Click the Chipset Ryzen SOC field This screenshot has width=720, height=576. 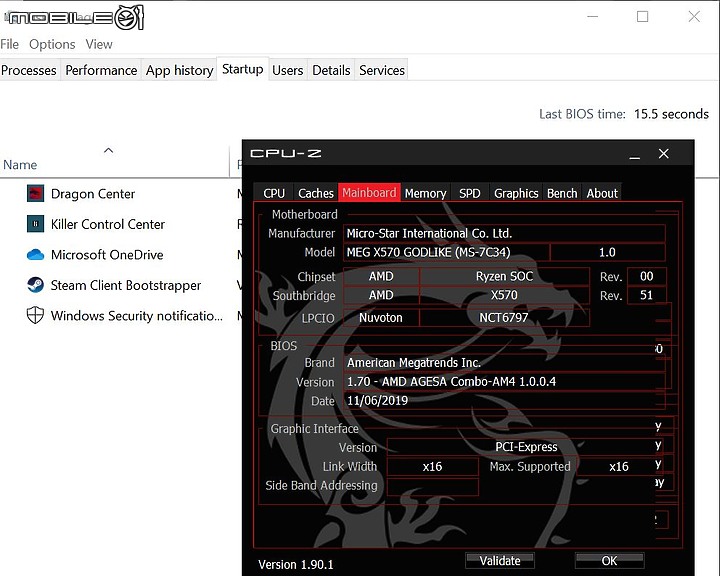pos(504,276)
